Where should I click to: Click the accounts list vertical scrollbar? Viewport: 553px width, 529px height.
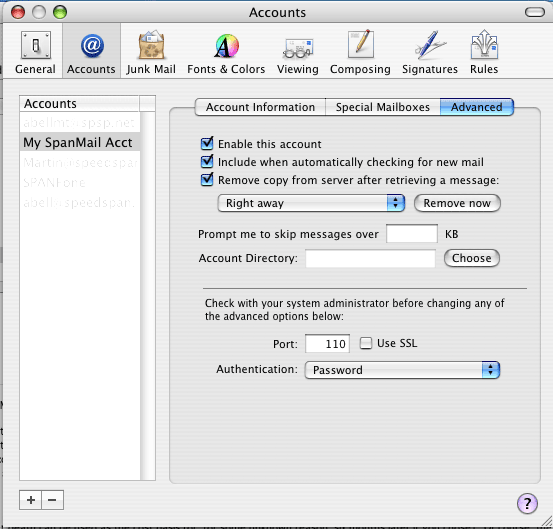point(148,296)
